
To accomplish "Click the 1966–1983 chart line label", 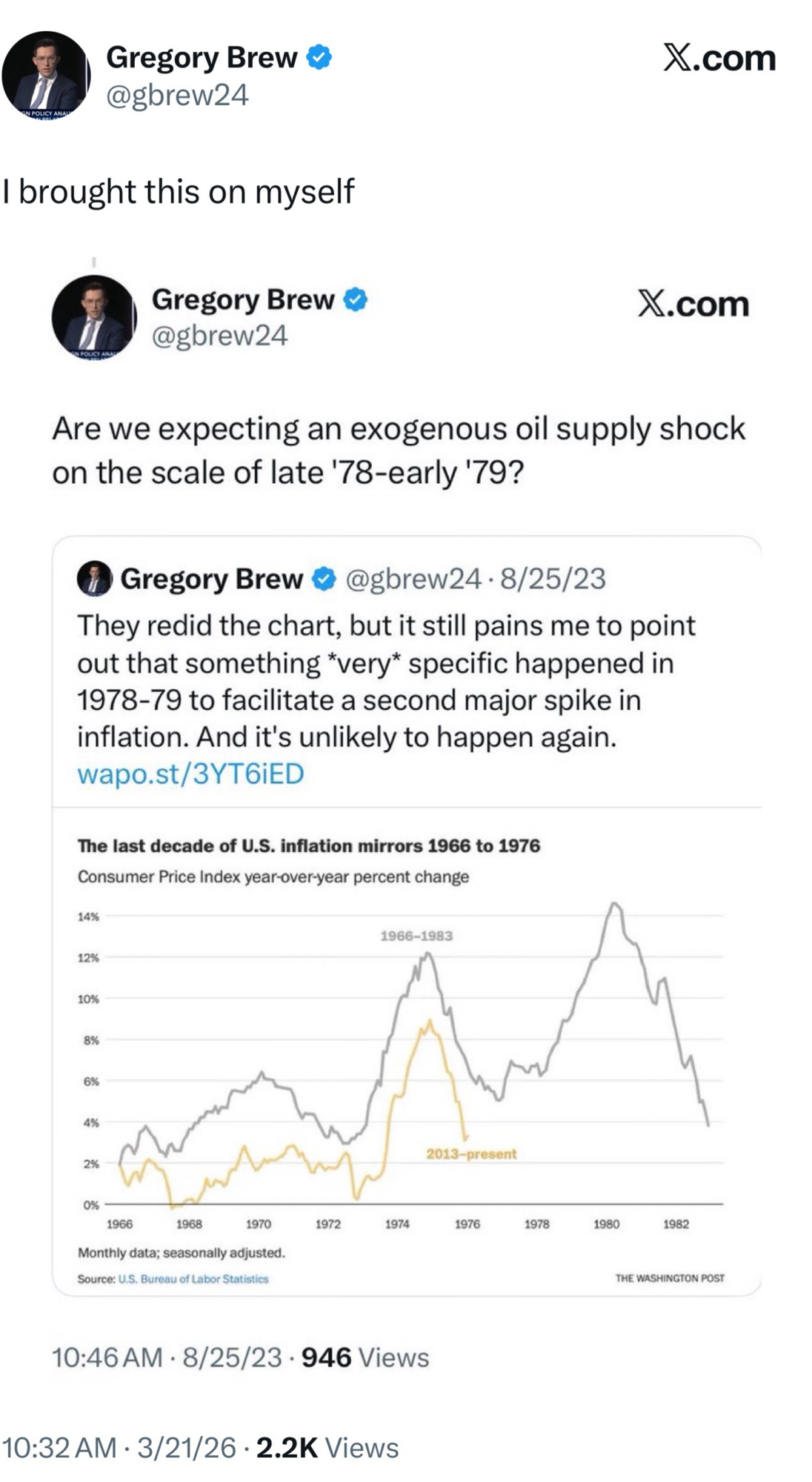I will coord(416,936).
